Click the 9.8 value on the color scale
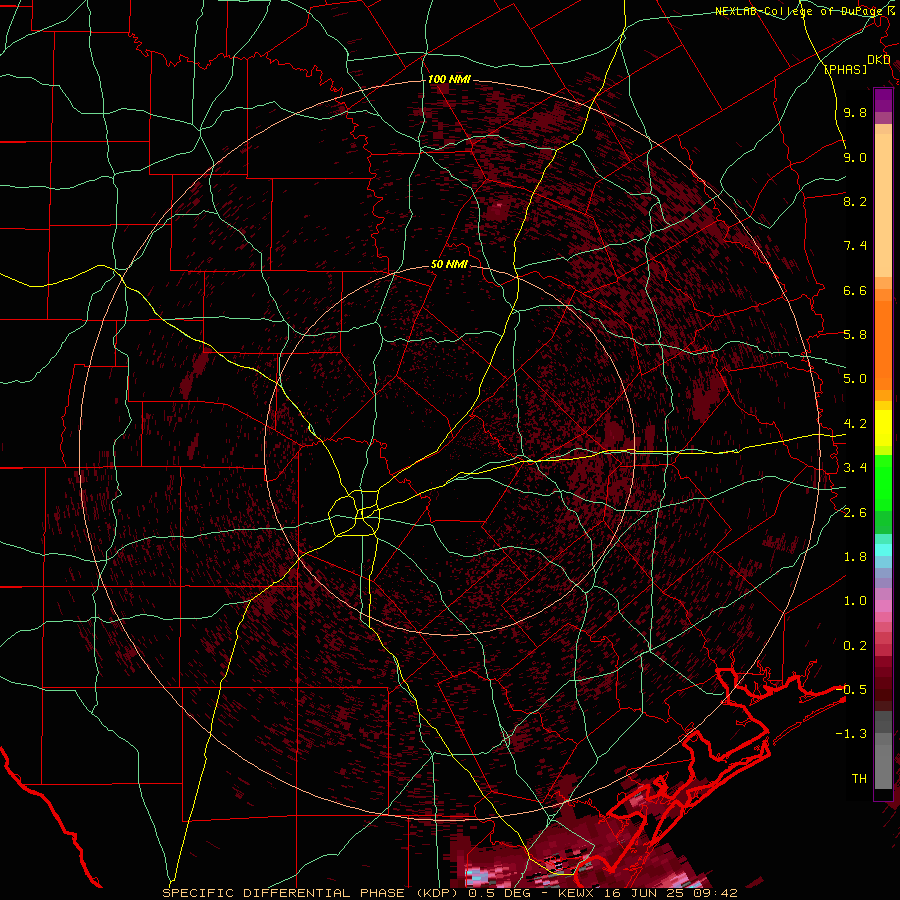The width and height of the screenshot is (900, 900). [x=855, y=112]
